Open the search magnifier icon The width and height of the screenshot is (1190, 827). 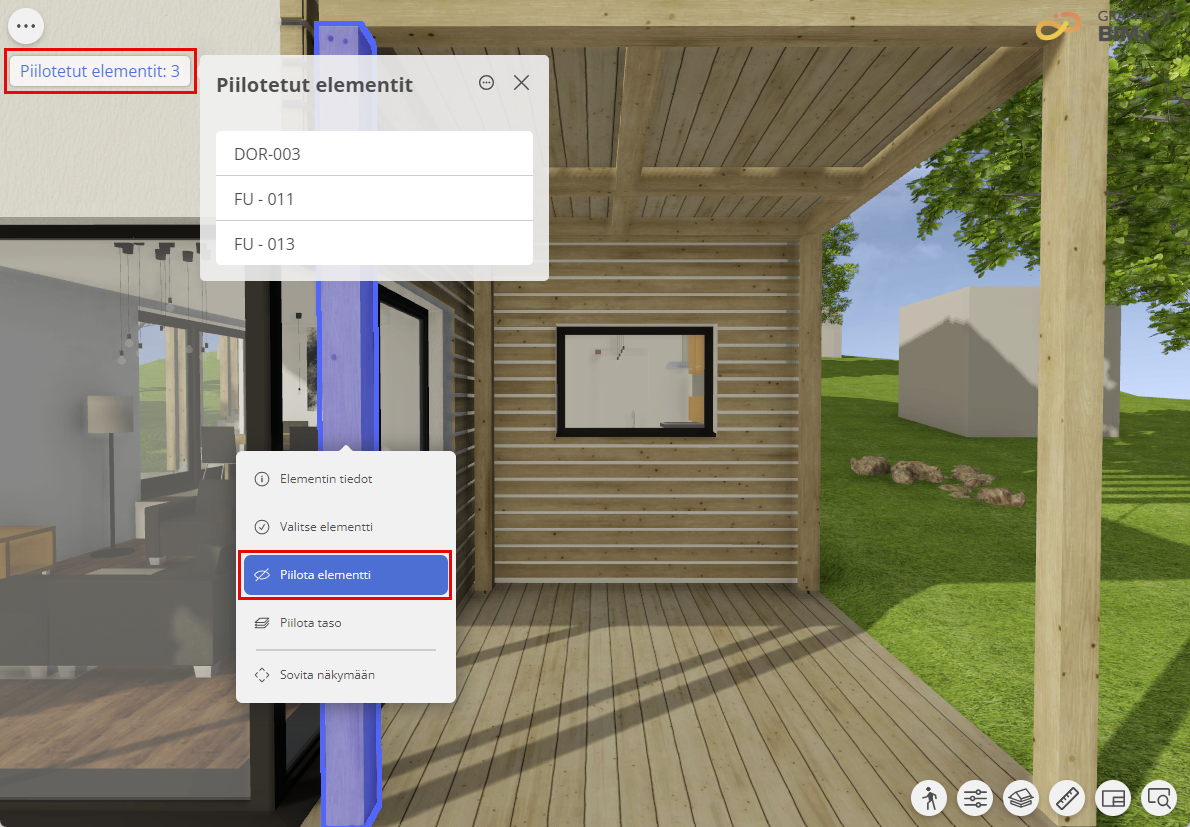click(1159, 798)
